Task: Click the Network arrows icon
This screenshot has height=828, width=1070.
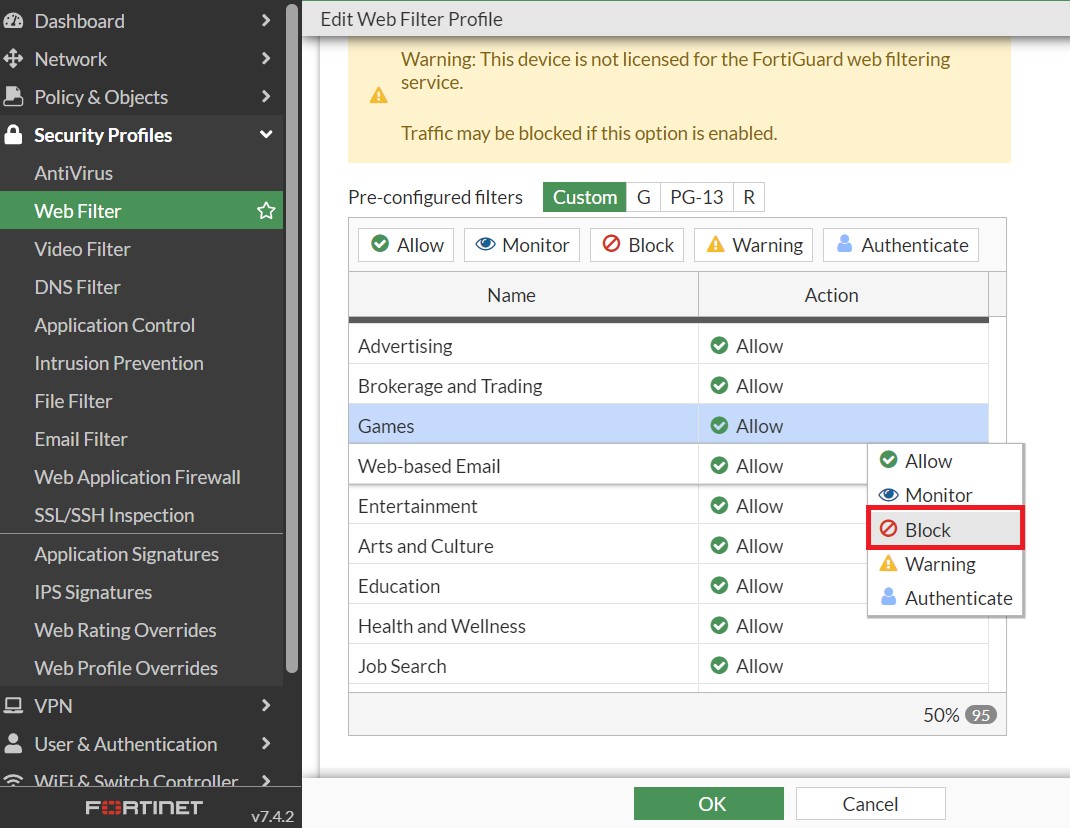Action: [x=13, y=59]
